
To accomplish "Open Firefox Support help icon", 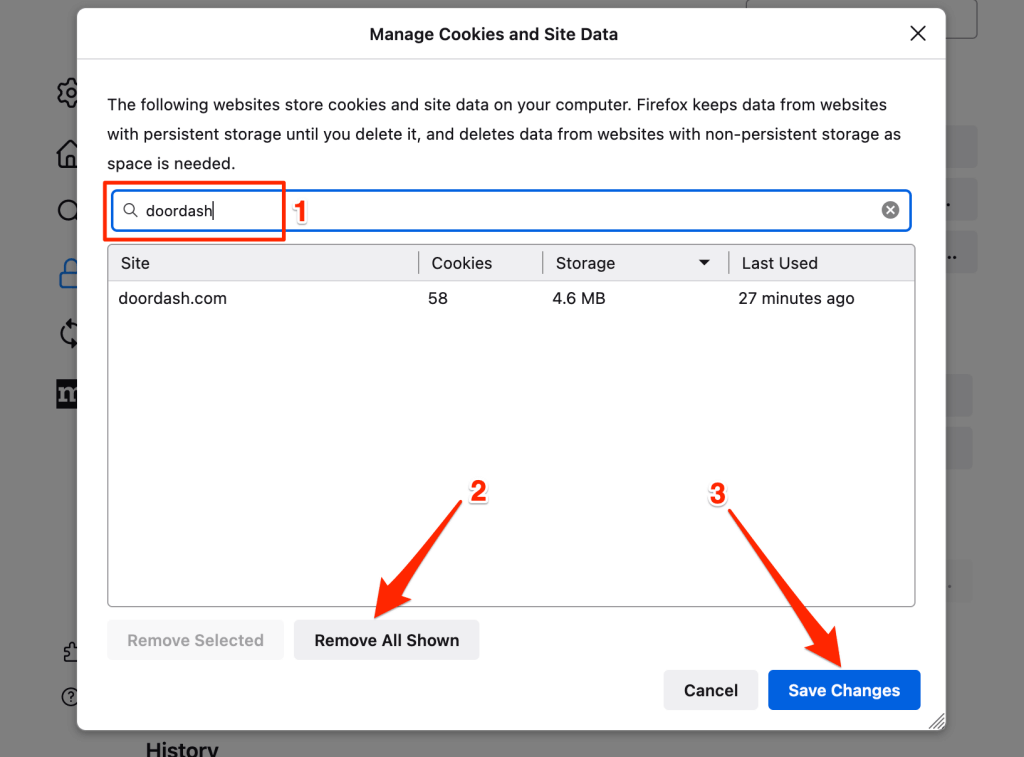I will pos(69,696).
